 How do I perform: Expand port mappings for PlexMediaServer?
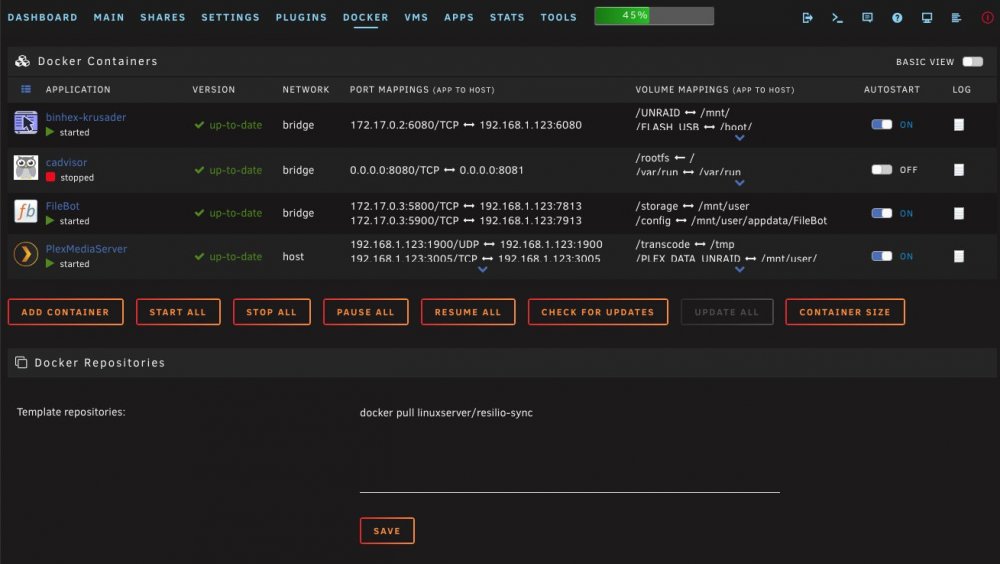pos(483,270)
